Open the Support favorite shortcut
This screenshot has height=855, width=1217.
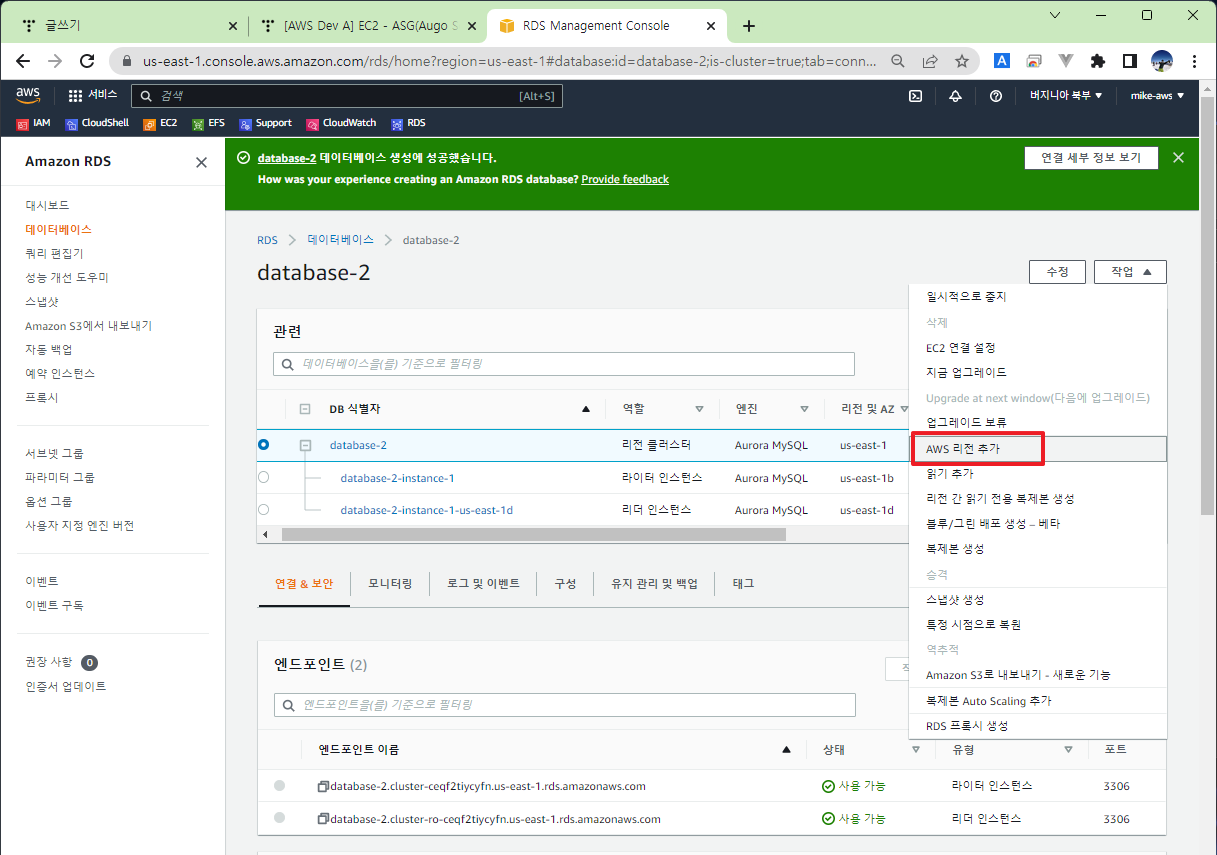point(265,123)
